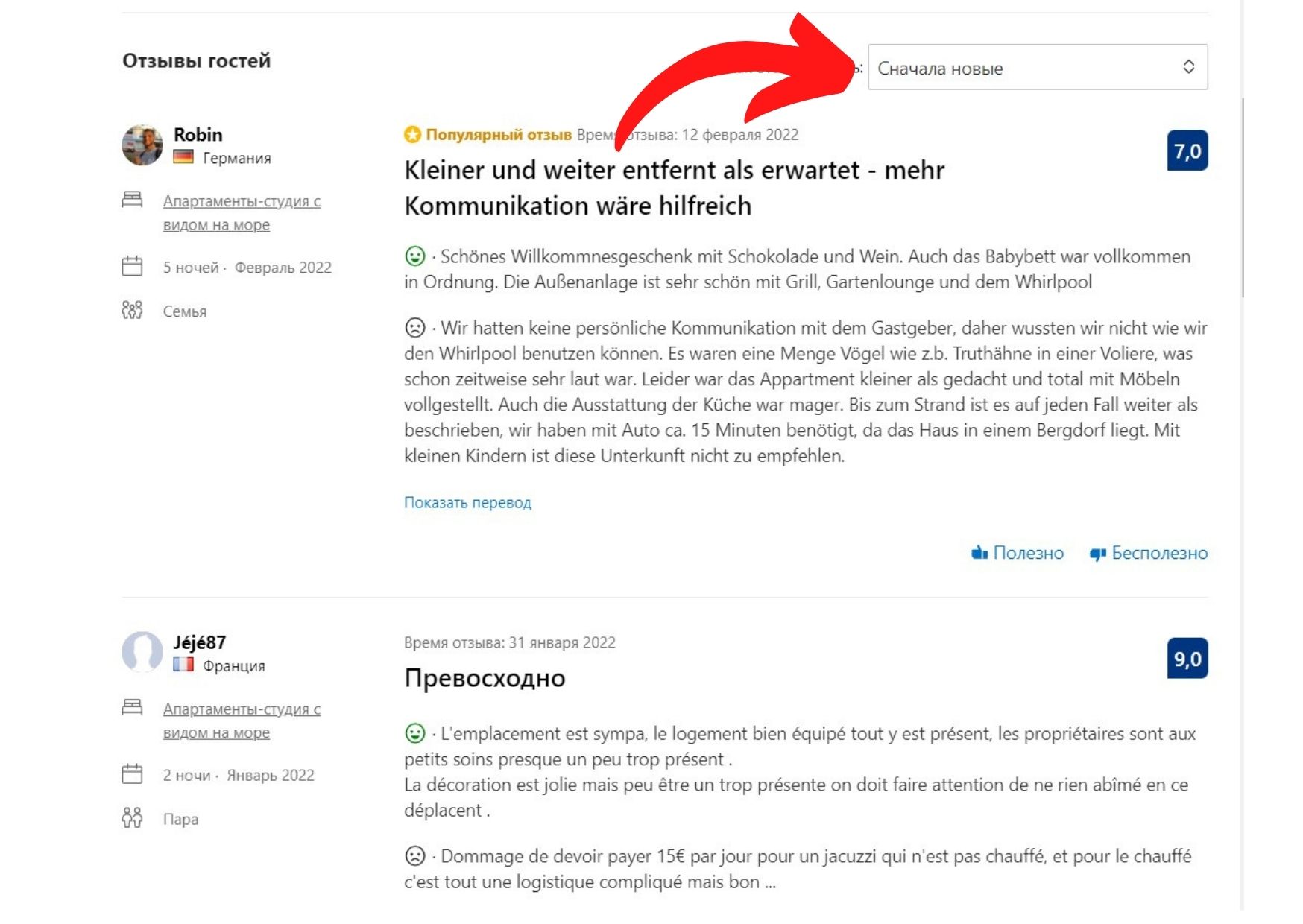Click the couple icon next to "Пара"
This screenshot has height=924, width=1303.
point(131,818)
